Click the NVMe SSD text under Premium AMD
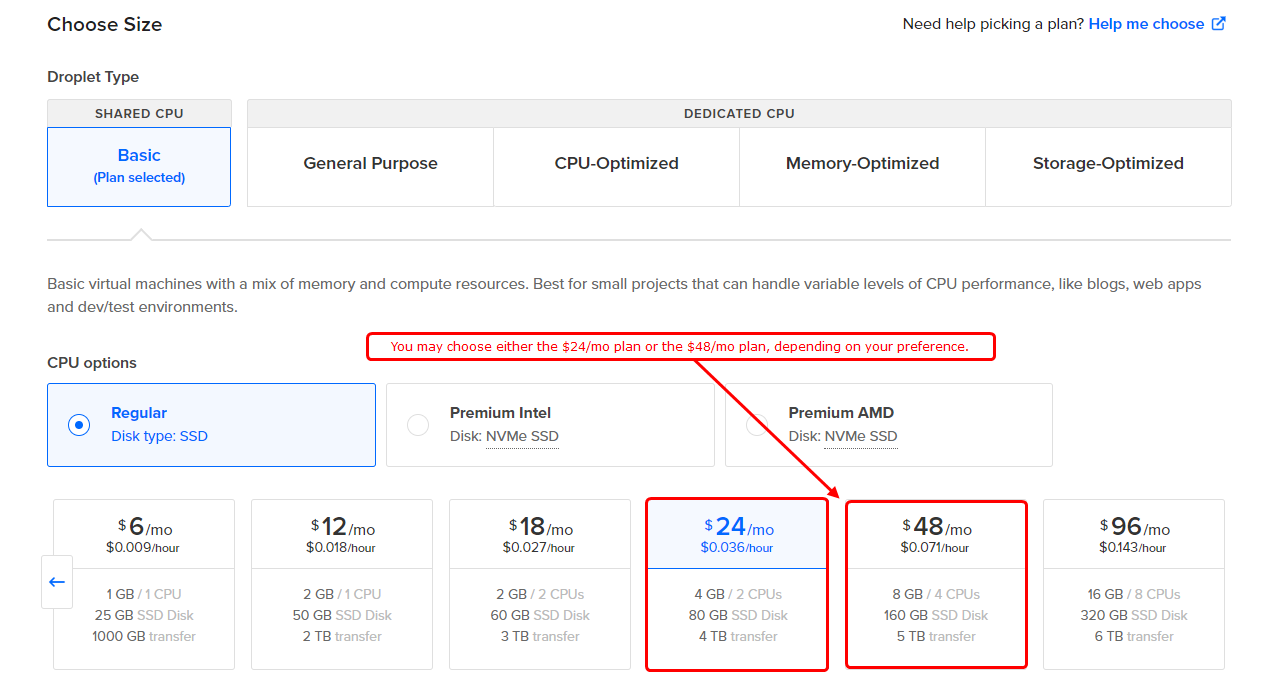This screenshot has width=1280, height=688. click(x=861, y=436)
